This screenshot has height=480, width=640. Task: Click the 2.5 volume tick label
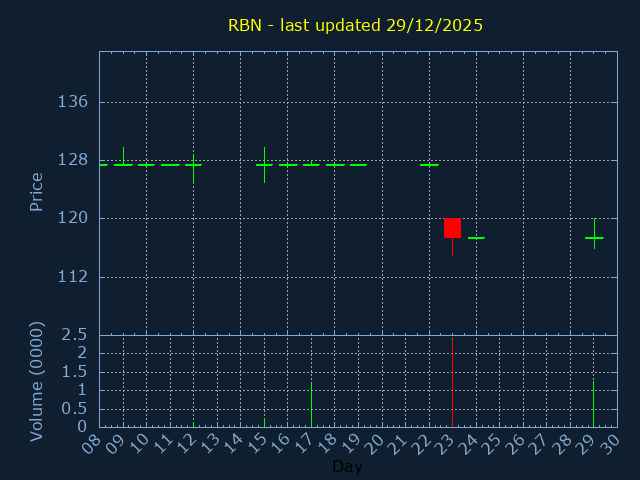click(76, 334)
